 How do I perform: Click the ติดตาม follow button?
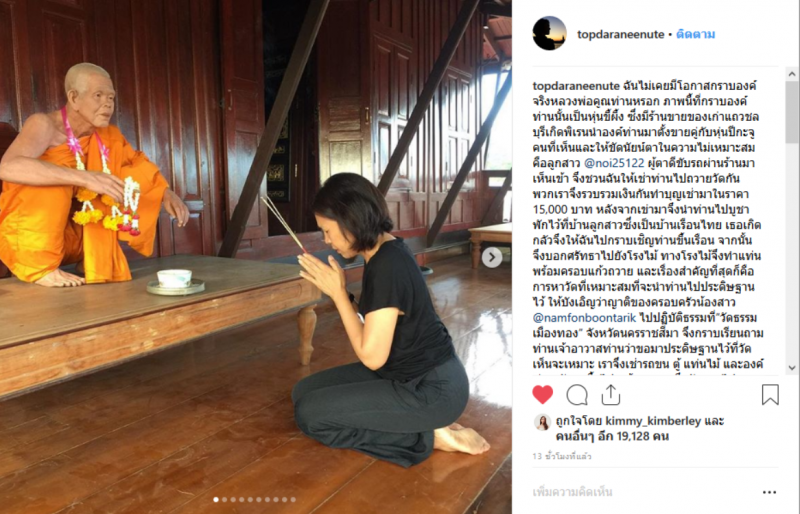[x=695, y=34]
